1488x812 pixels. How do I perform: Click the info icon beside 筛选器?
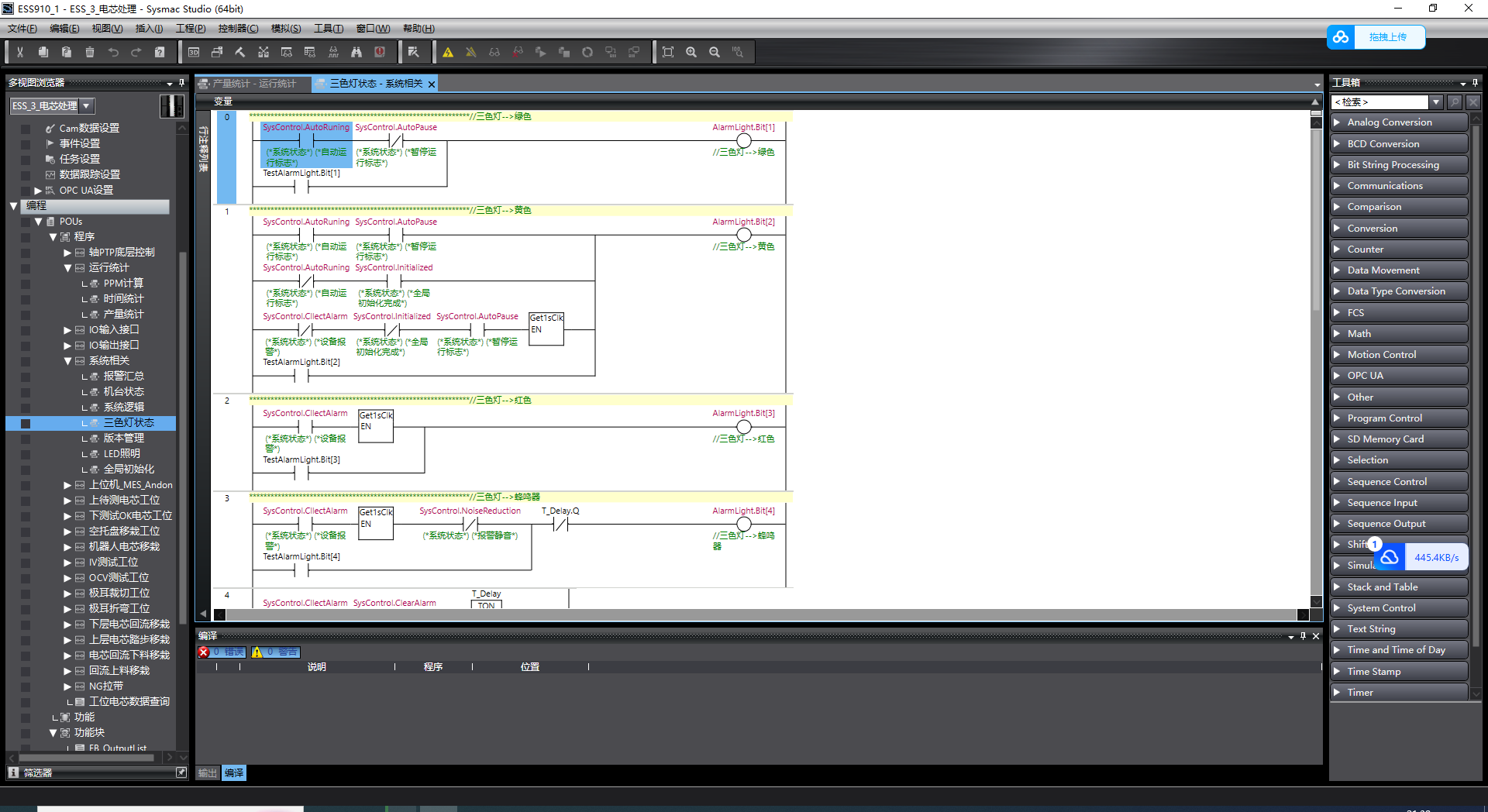point(13,772)
